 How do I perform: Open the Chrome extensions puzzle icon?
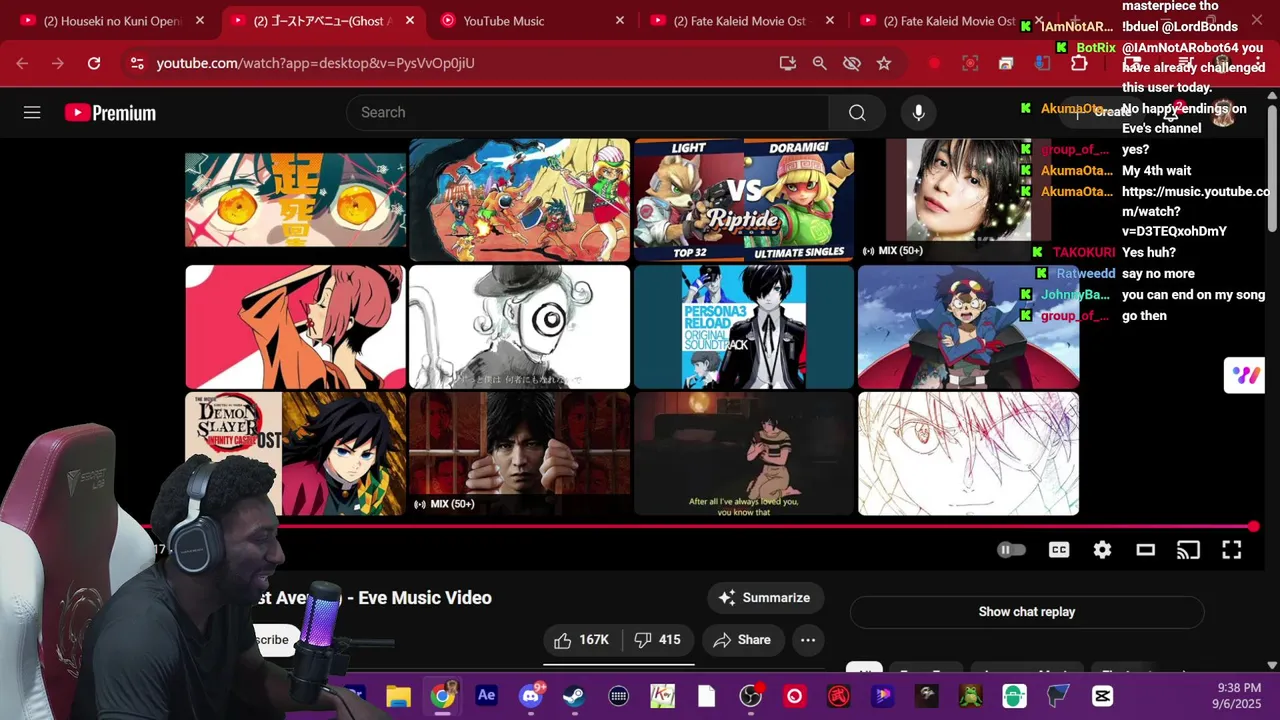(1079, 63)
